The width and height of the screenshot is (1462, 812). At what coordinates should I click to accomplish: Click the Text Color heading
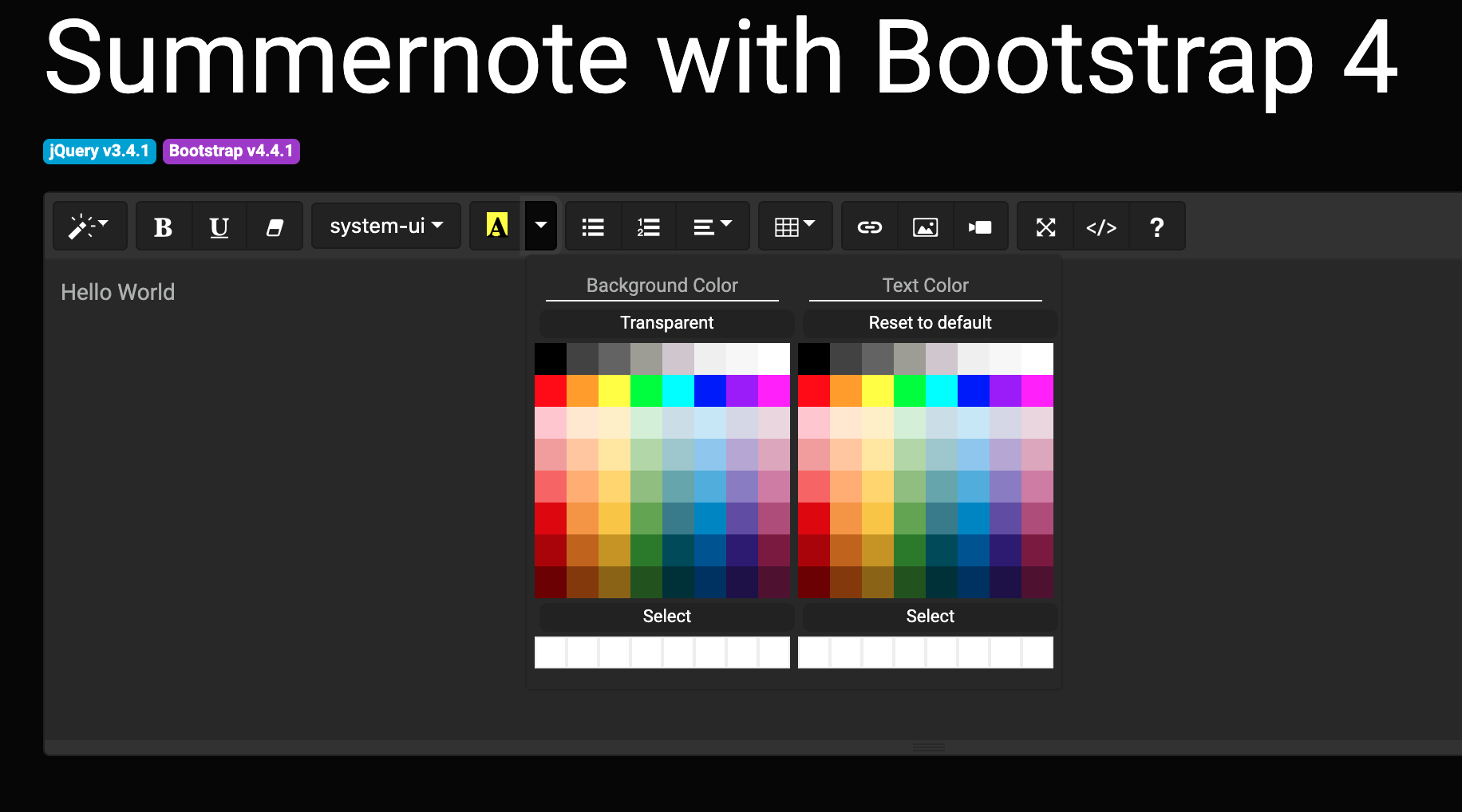click(x=926, y=286)
